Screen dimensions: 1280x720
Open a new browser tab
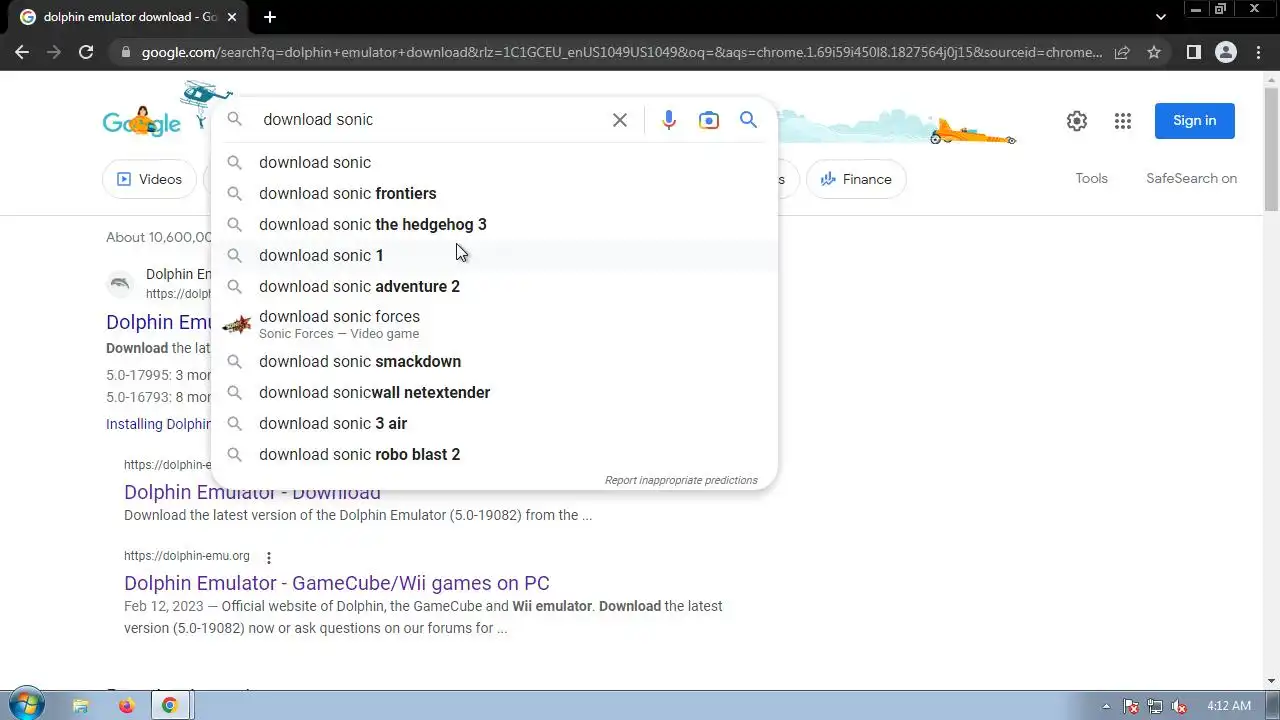click(x=270, y=17)
